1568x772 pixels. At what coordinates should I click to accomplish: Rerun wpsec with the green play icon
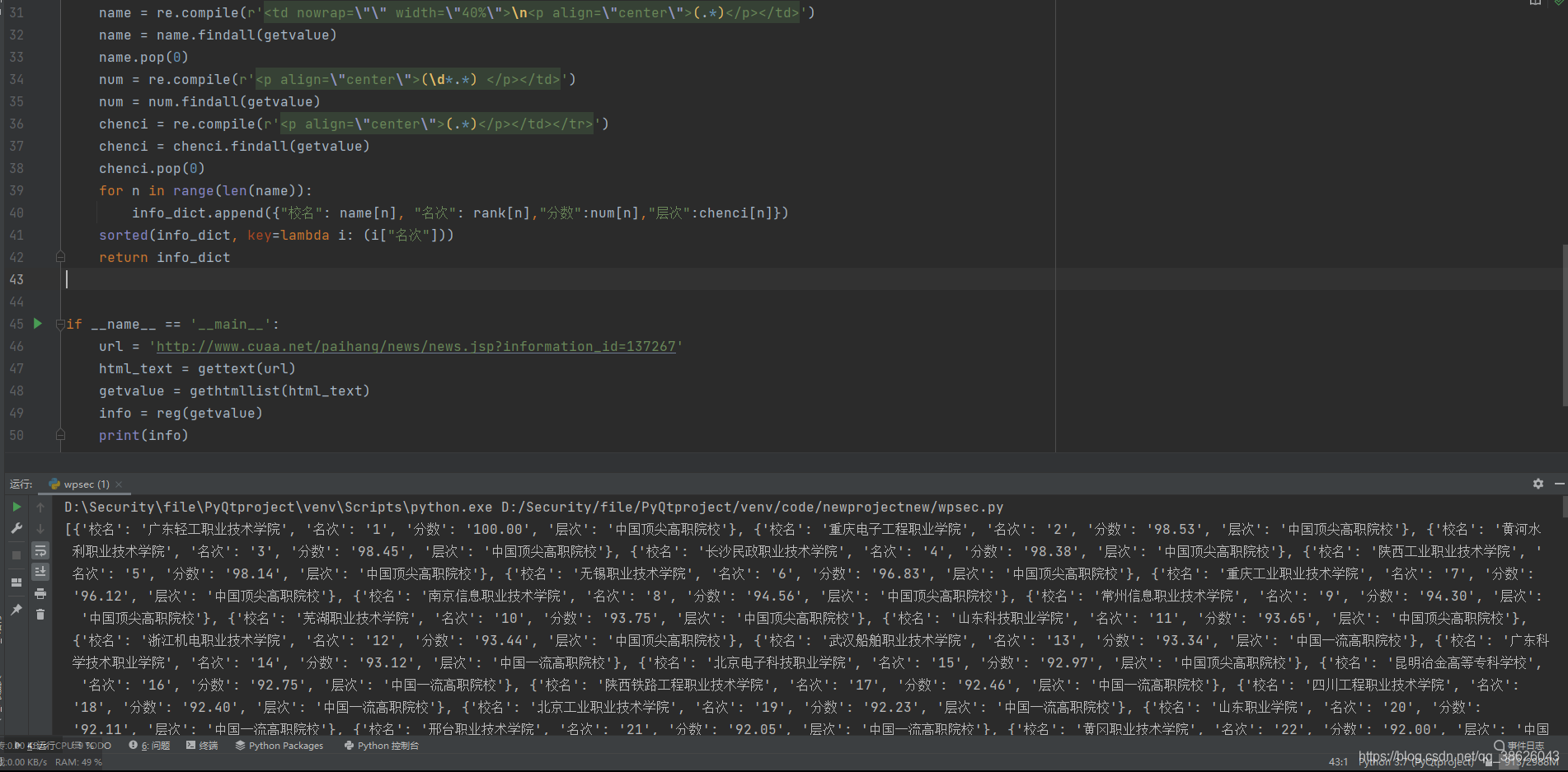pos(16,507)
